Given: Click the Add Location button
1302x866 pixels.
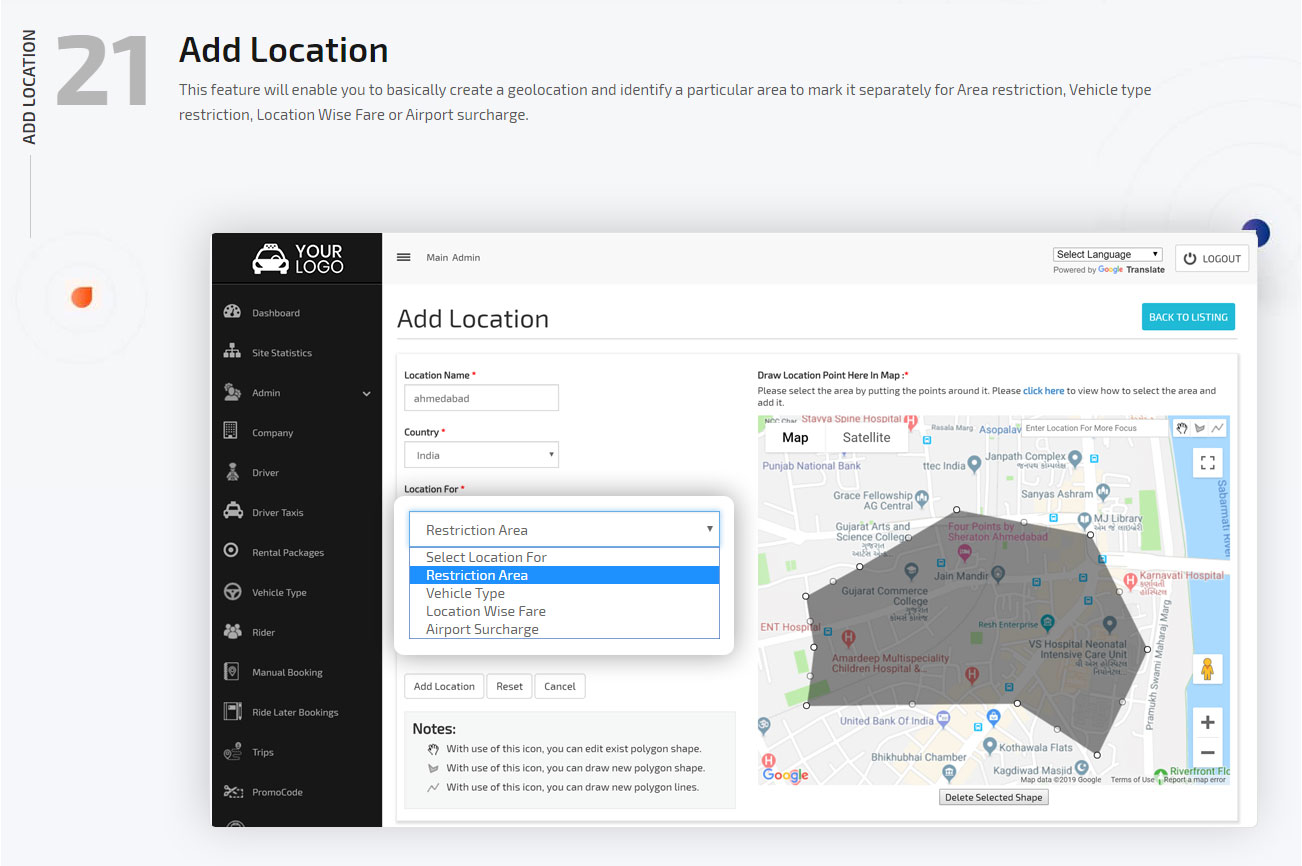Looking at the screenshot, I should 443,686.
